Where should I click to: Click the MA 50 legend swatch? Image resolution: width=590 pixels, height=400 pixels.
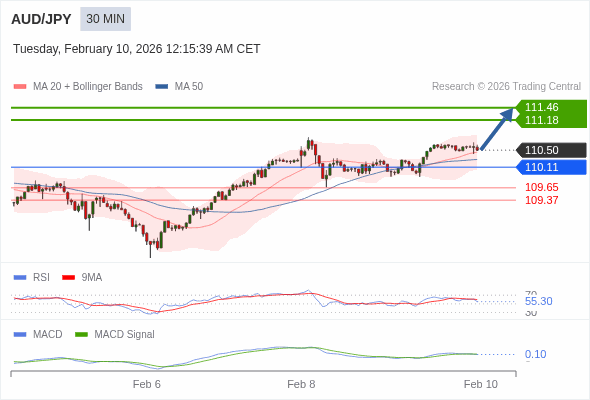162,87
